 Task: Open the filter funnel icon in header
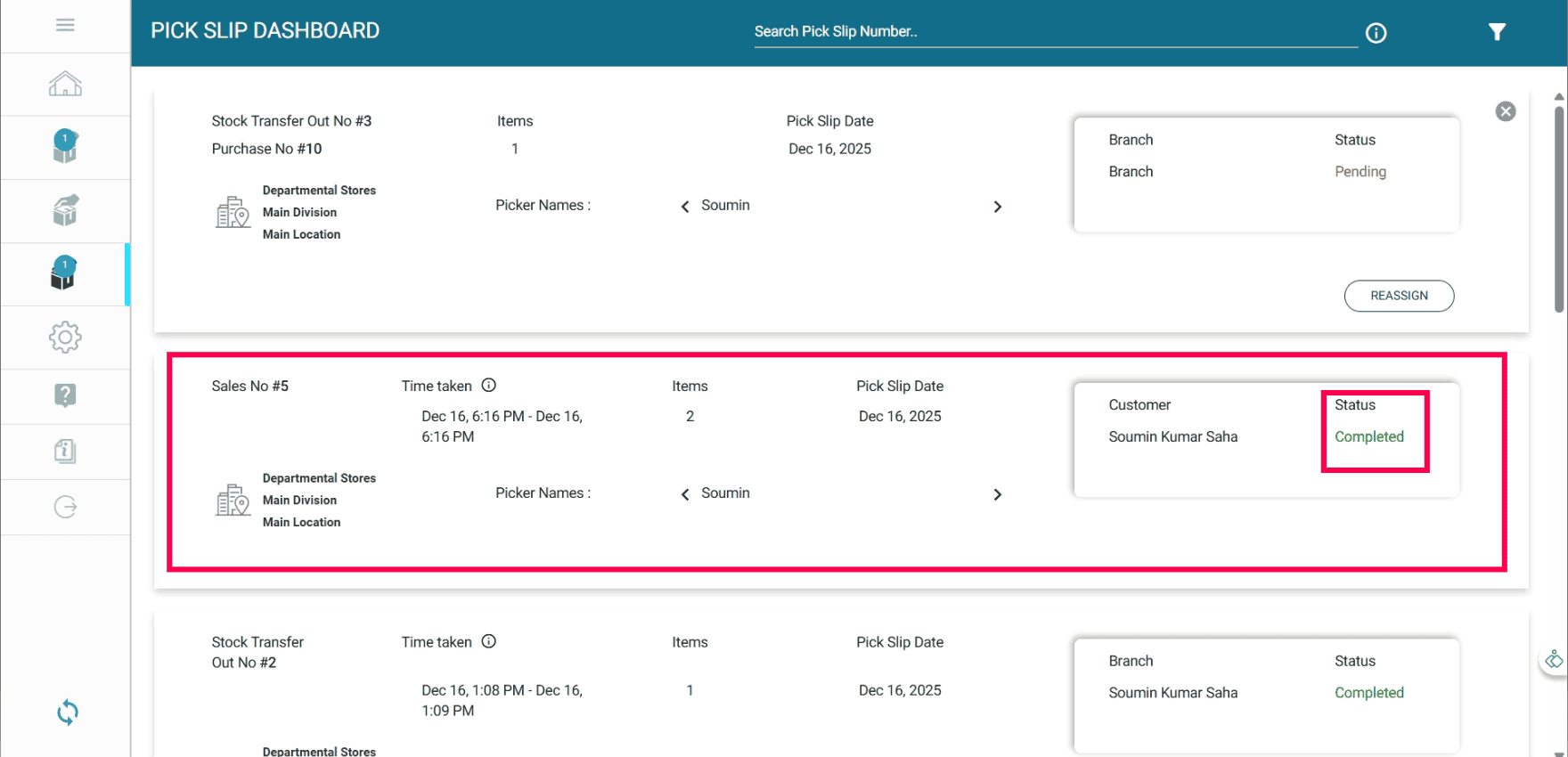(x=1497, y=32)
